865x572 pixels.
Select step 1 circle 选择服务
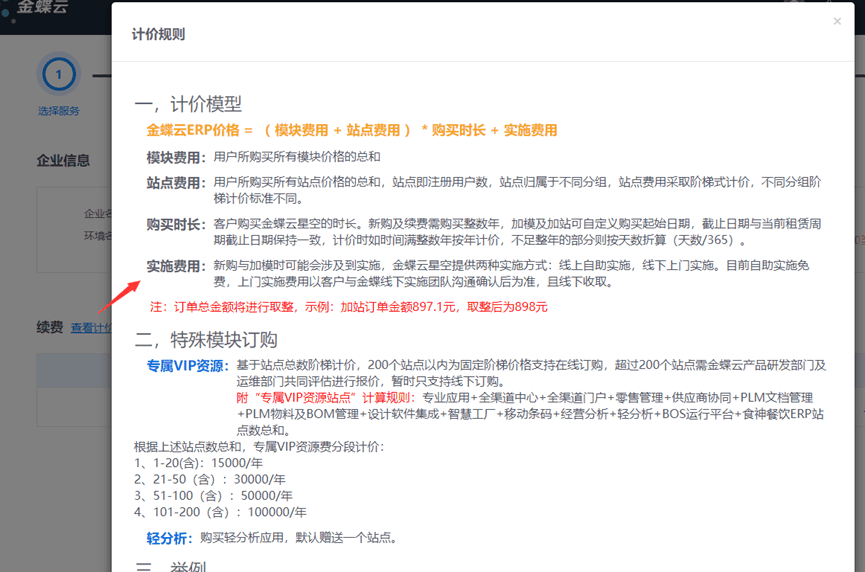[58, 74]
